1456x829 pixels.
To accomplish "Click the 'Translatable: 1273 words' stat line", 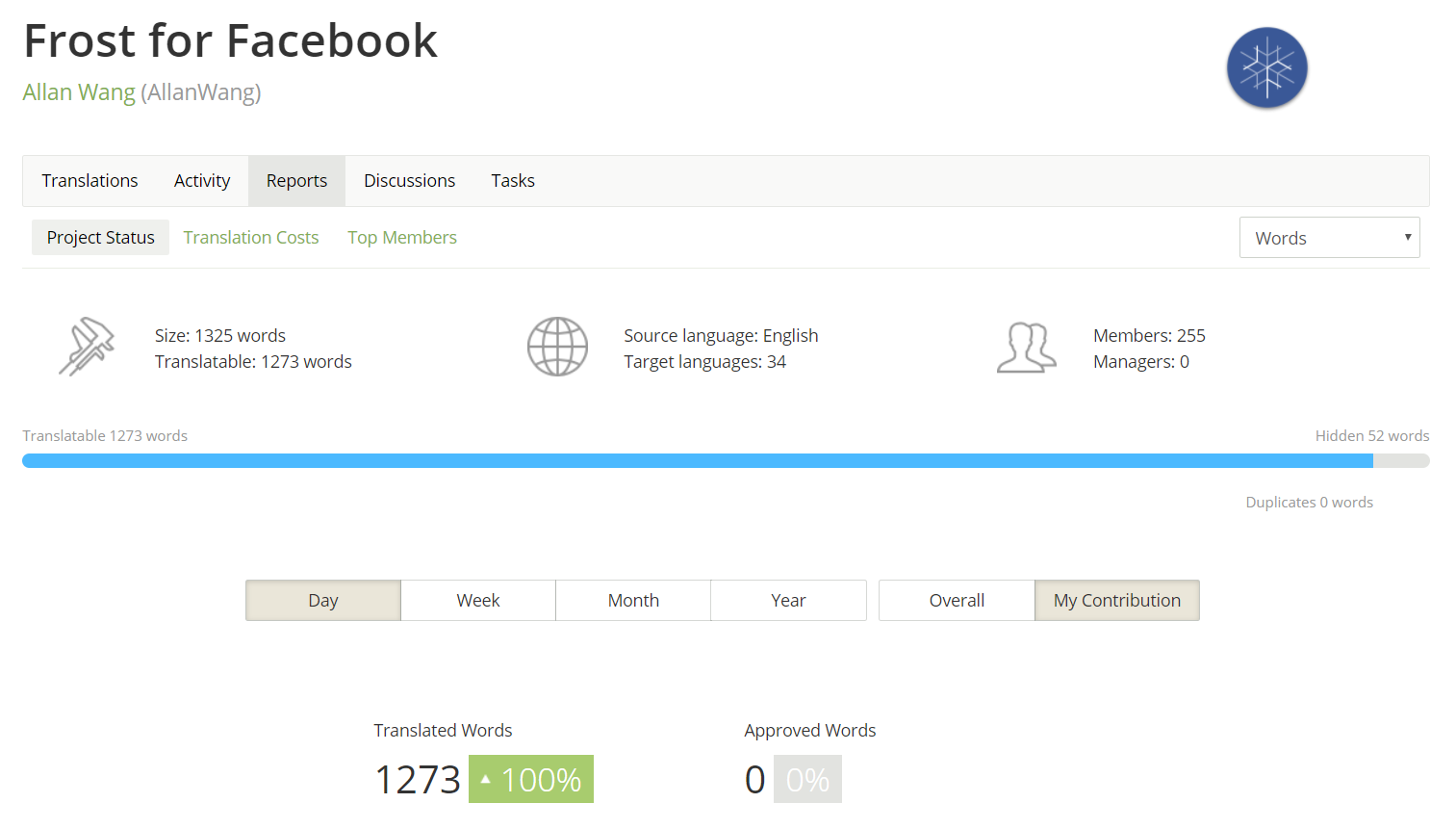I will pyautogui.click(x=253, y=362).
